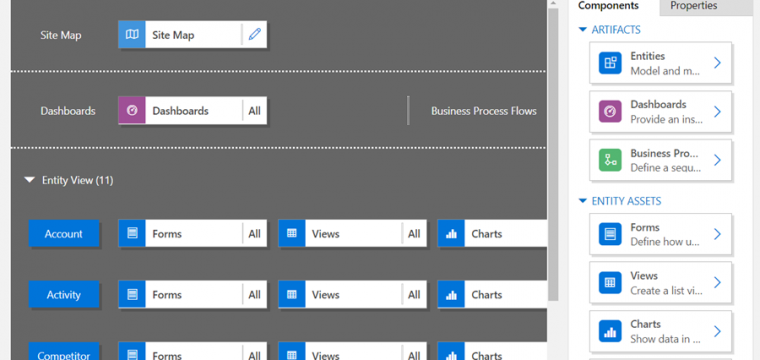The height and width of the screenshot is (360, 760).
Task: Click the green Business Process icon in Artifacts
Action: pos(610,160)
